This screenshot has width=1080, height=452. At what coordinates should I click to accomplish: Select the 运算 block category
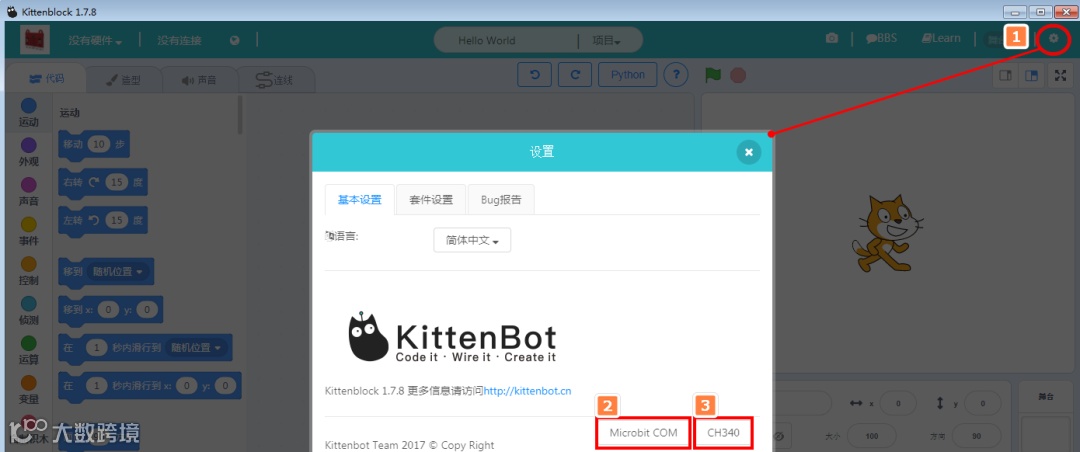click(28, 351)
